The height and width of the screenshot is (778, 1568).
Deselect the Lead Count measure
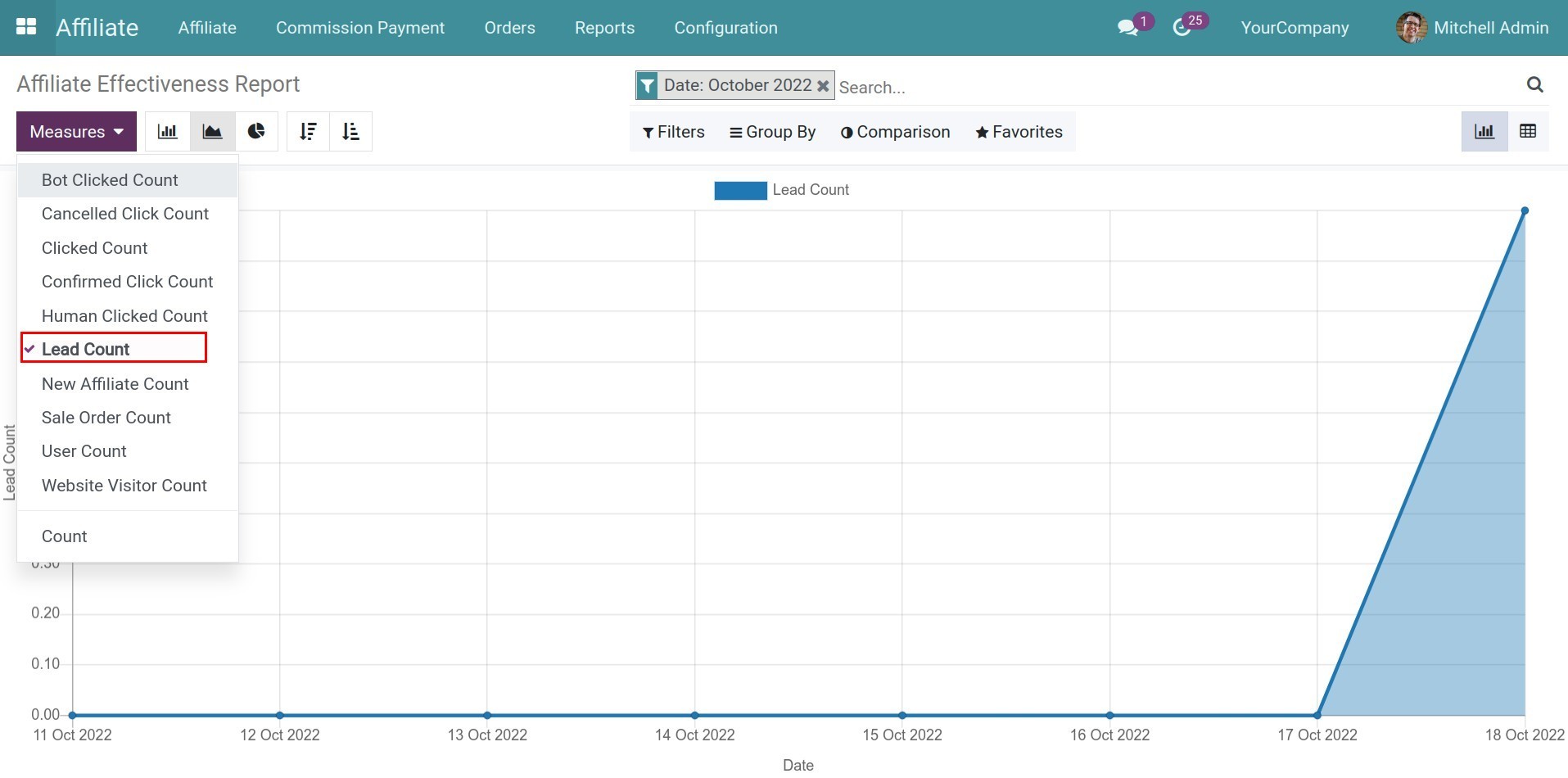[x=84, y=348]
